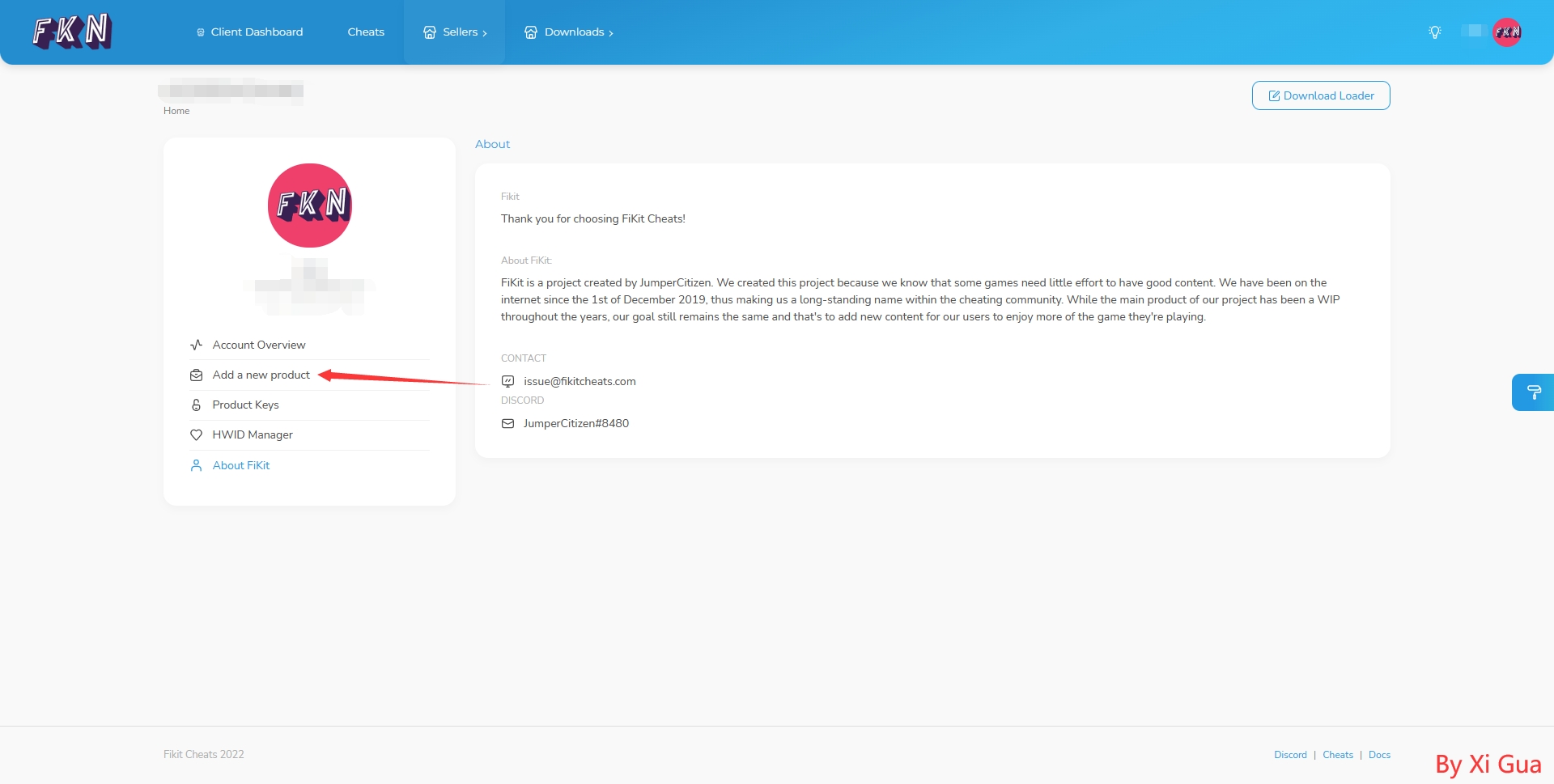The height and width of the screenshot is (784, 1554).
Task: Click the blue paint roller customizer icon
Action: 1533,392
